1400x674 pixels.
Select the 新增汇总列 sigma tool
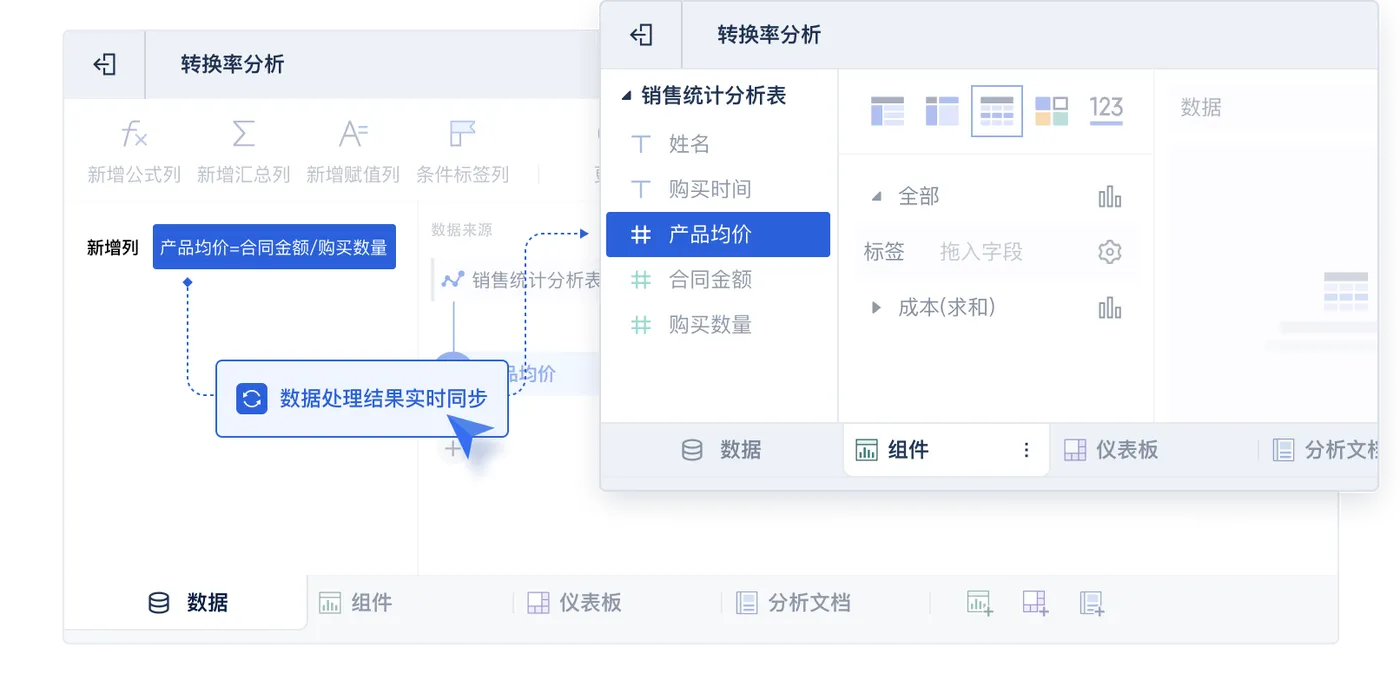[243, 152]
